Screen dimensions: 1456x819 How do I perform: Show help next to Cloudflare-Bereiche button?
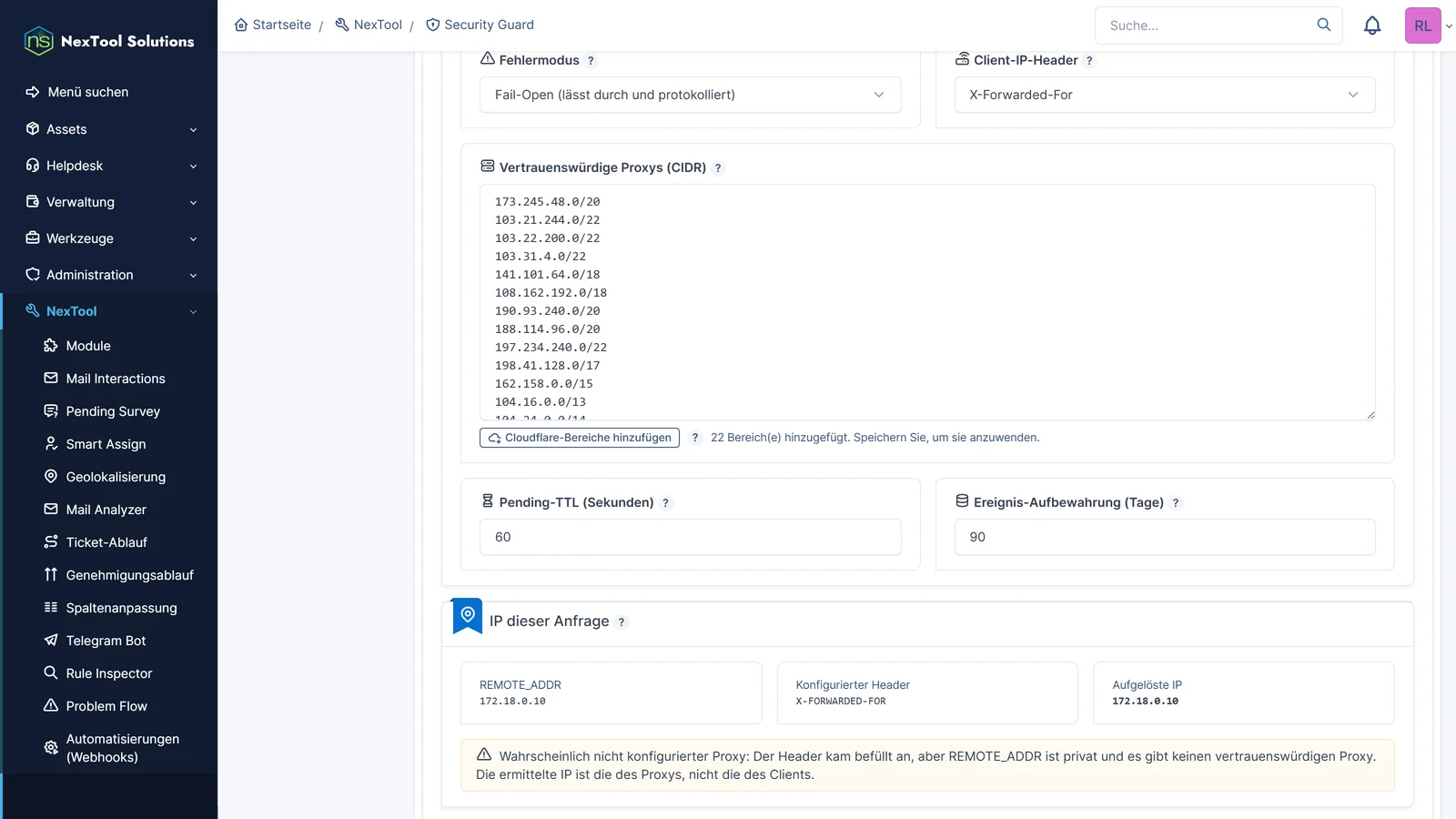click(695, 438)
